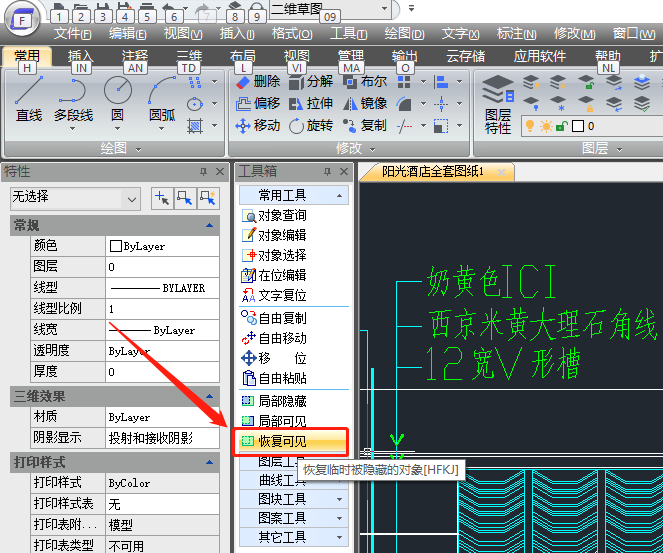The height and width of the screenshot is (553, 663).
Task: Collapse the 常规 section in properties
Action: (x=208, y=226)
